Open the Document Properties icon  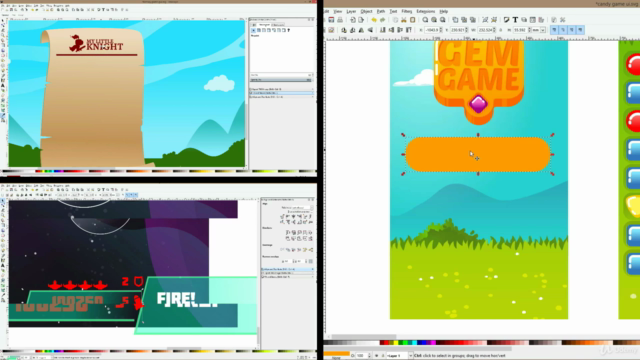[562, 20]
